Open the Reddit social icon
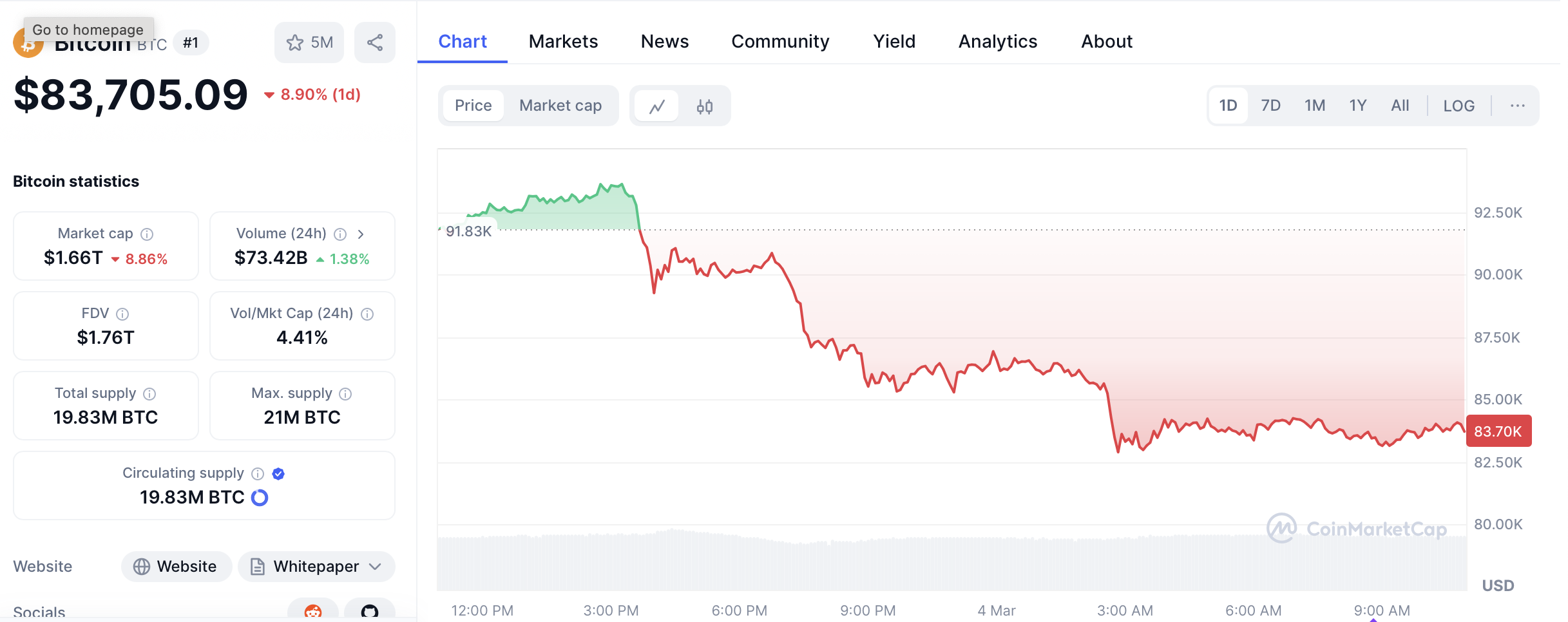The image size is (1568, 622). 313,611
